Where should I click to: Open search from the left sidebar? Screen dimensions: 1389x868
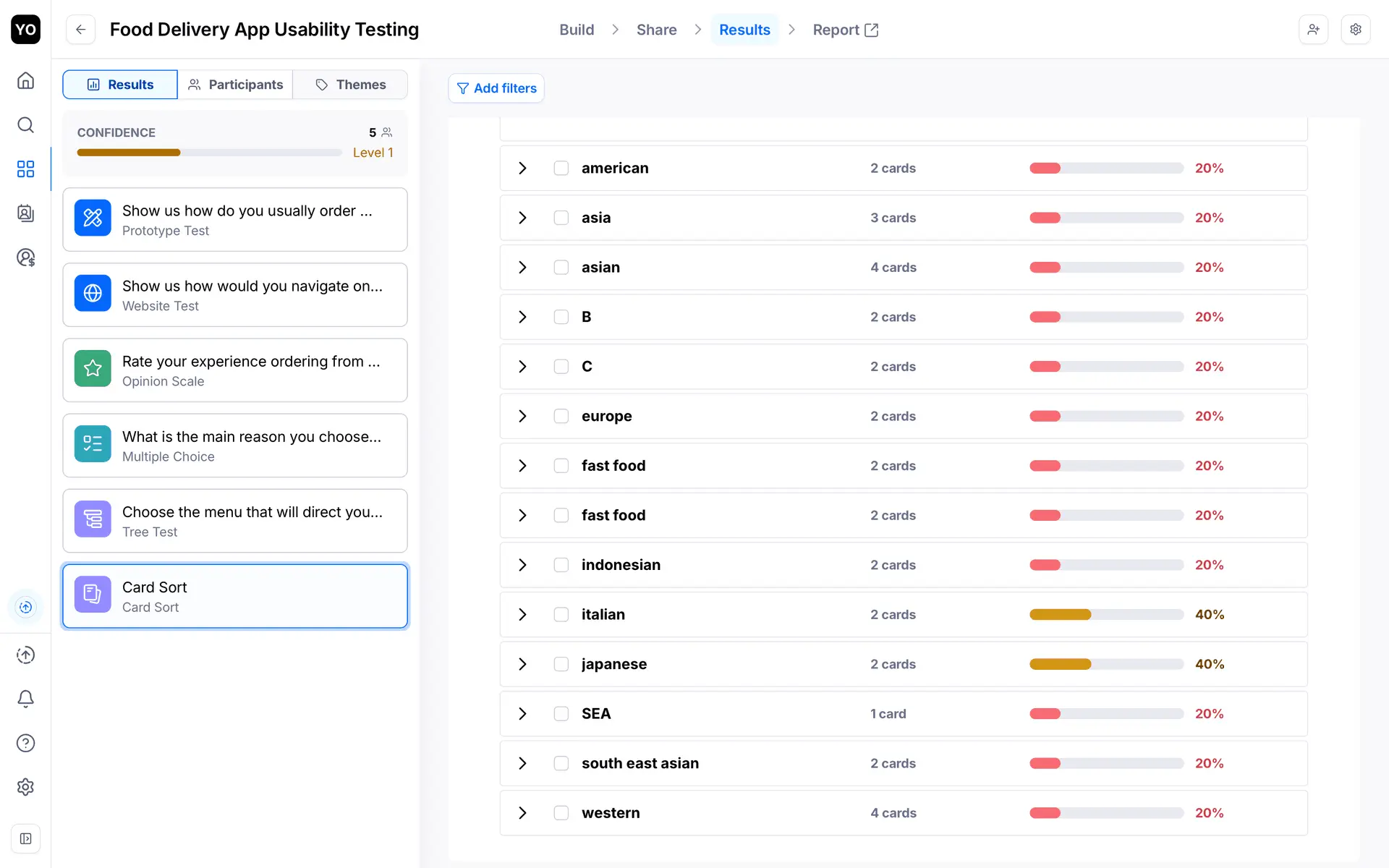coord(25,125)
